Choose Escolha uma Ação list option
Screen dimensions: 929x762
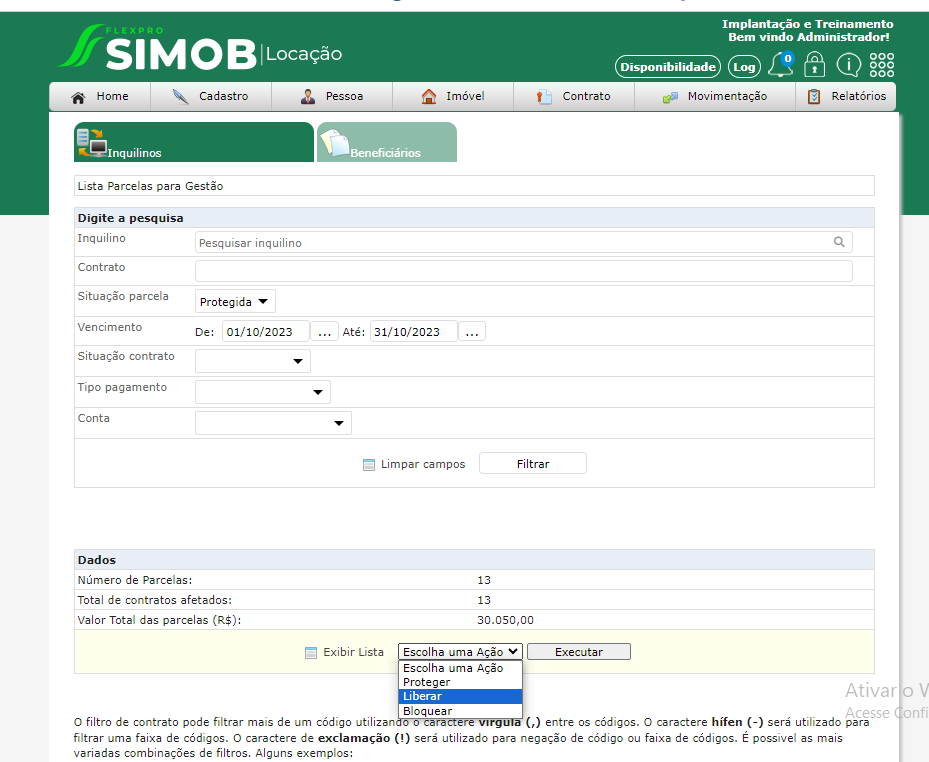(x=460, y=668)
